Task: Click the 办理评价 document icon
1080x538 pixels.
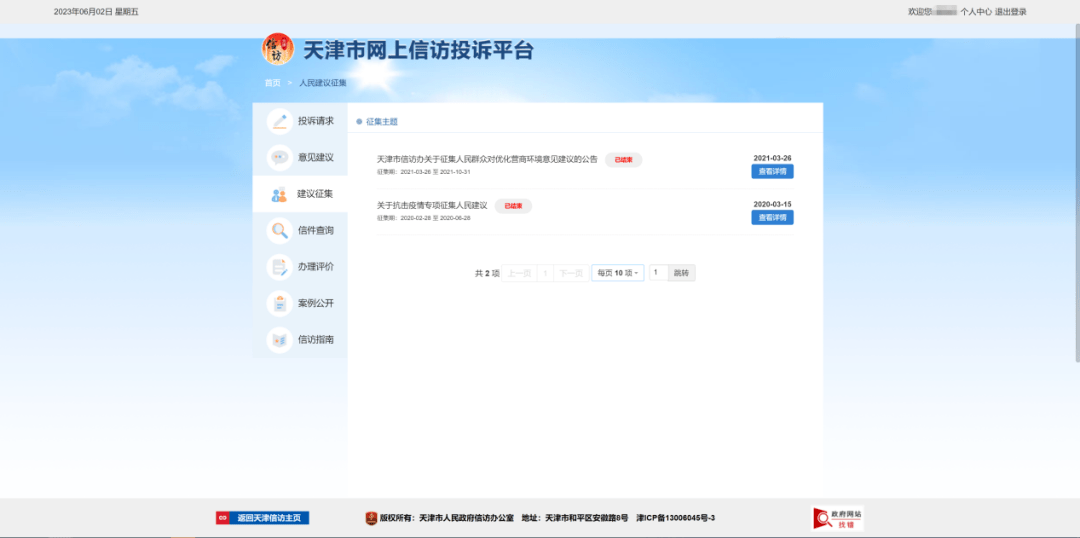Action: [279, 267]
